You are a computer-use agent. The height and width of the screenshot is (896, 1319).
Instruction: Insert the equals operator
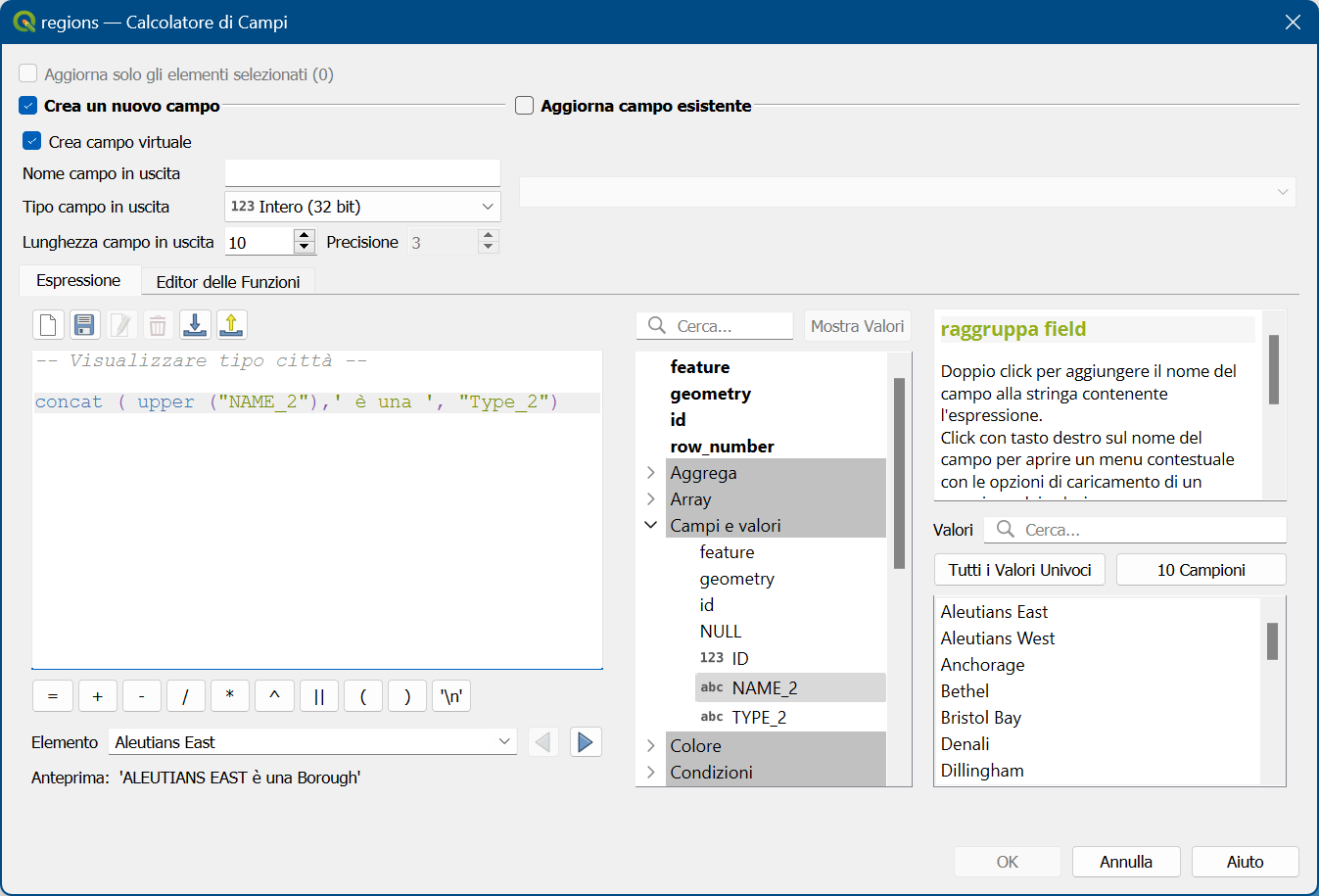pos(53,696)
